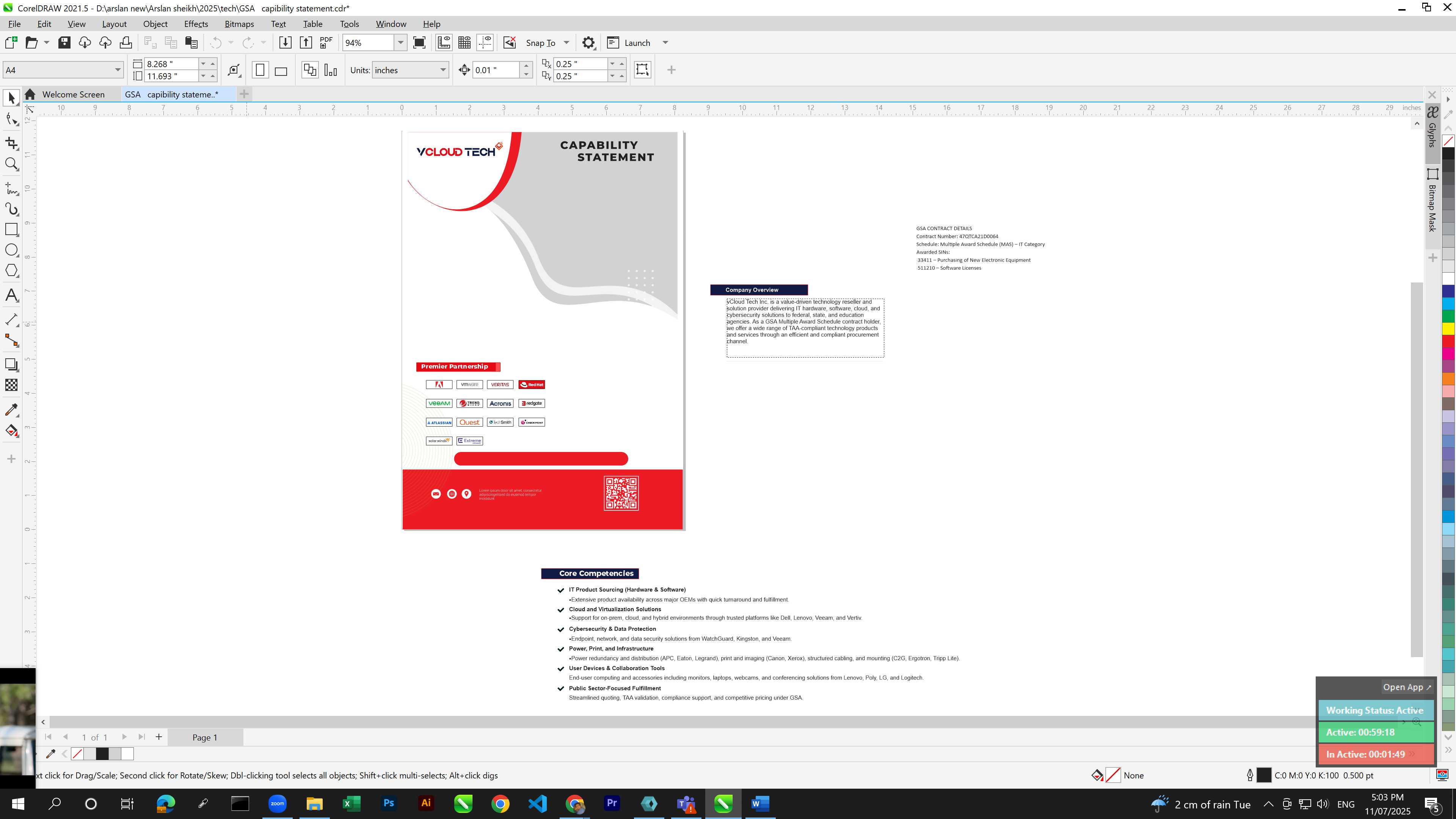Select the Interactive Fill tool
The image size is (1456, 819).
(x=11, y=431)
